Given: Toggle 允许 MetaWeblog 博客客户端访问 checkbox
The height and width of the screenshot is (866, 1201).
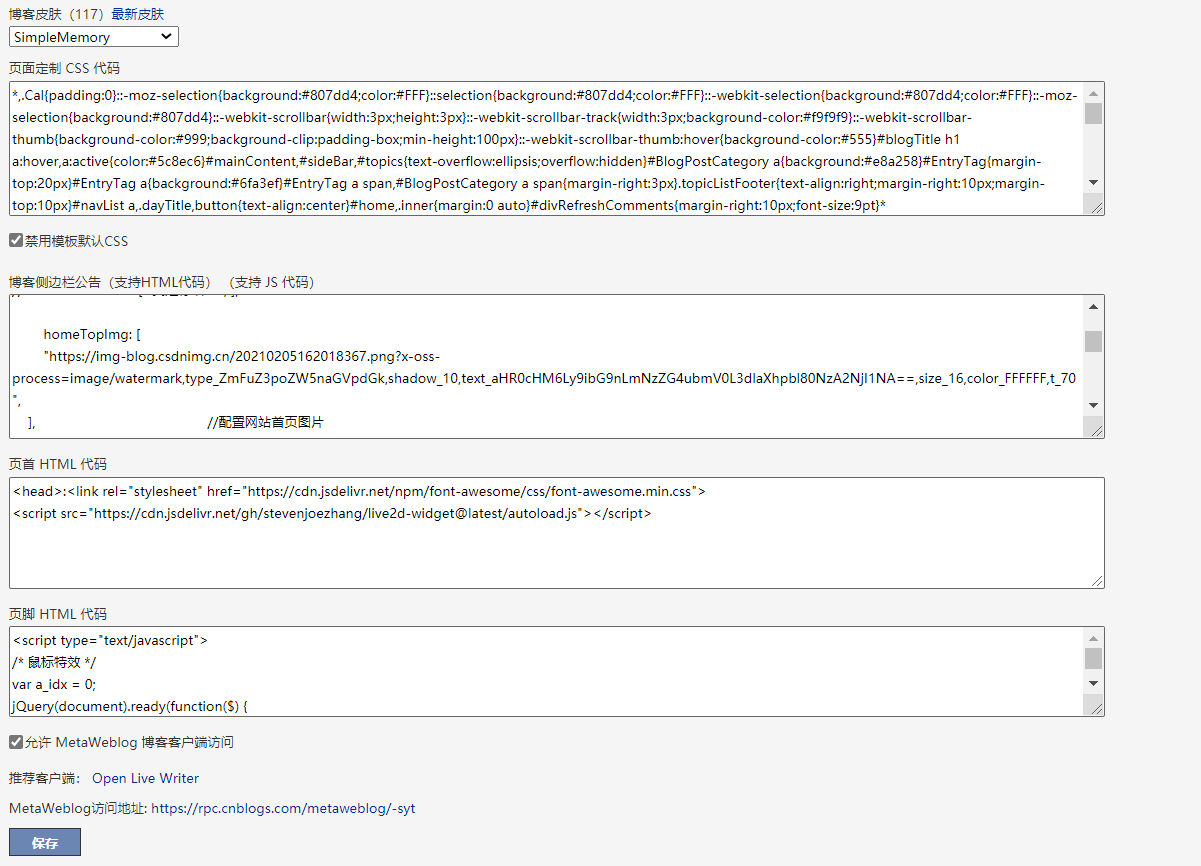Looking at the screenshot, I should point(16,742).
